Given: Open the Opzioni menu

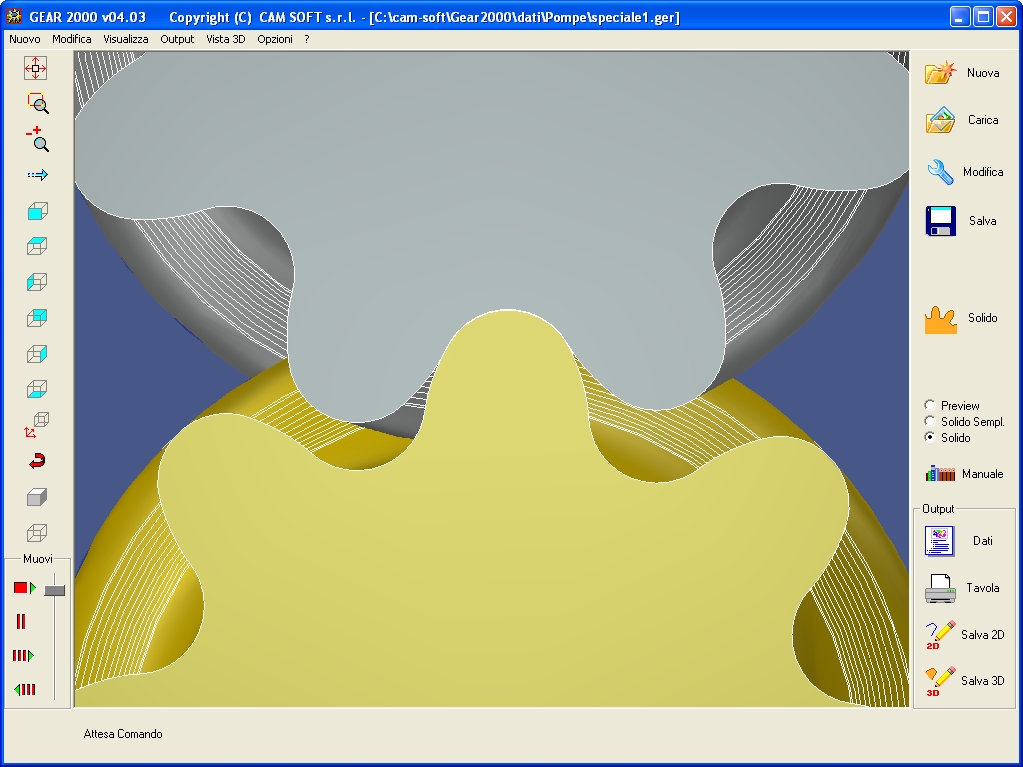Looking at the screenshot, I should click(x=275, y=39).
